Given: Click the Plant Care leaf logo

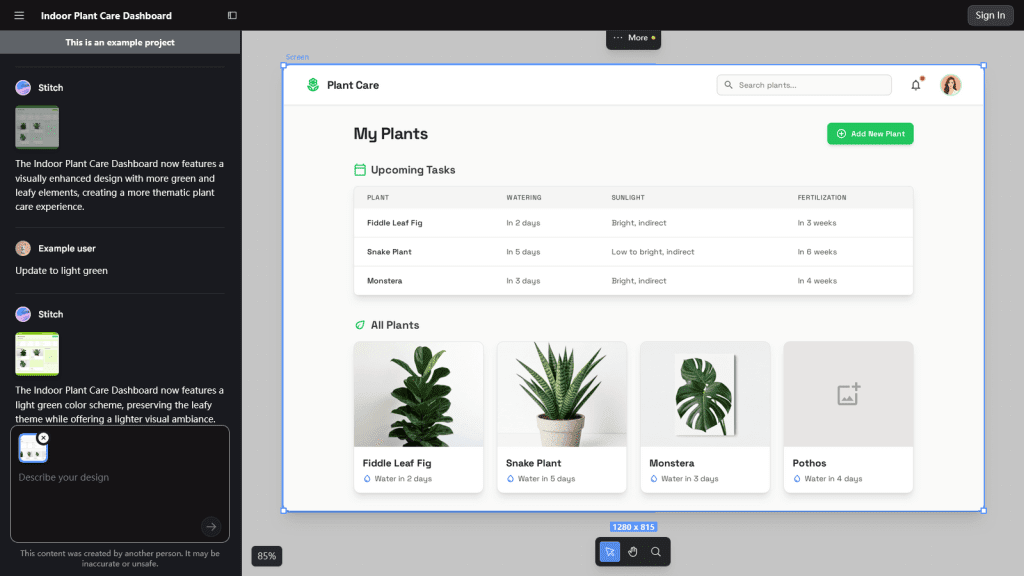Looking at the screenshot, I should pos(313,85).
